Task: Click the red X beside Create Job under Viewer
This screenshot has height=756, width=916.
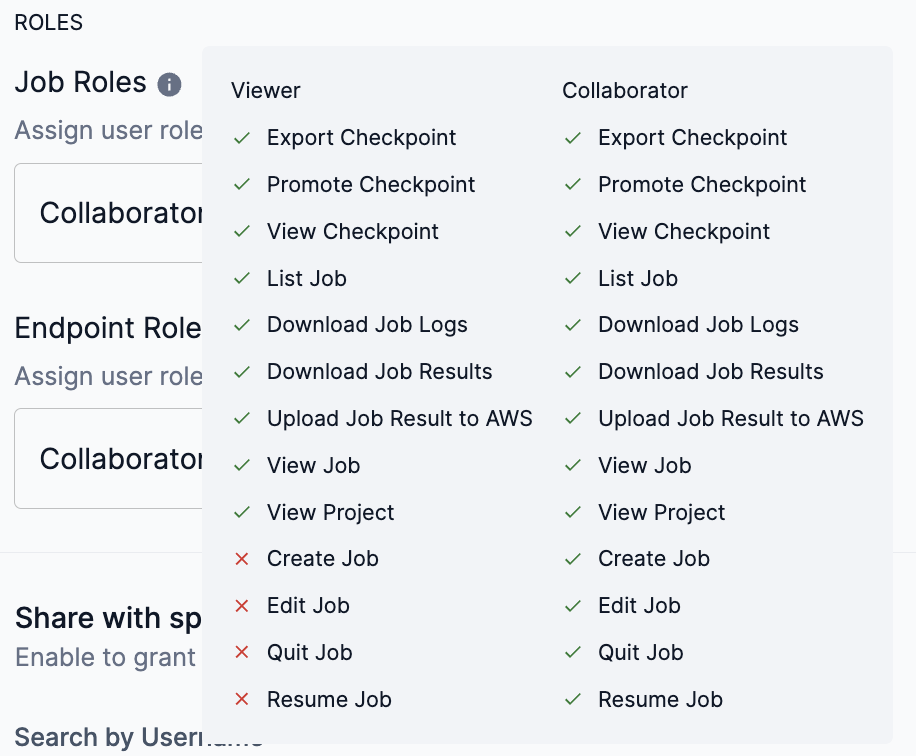Action: [x=241, y=559]
